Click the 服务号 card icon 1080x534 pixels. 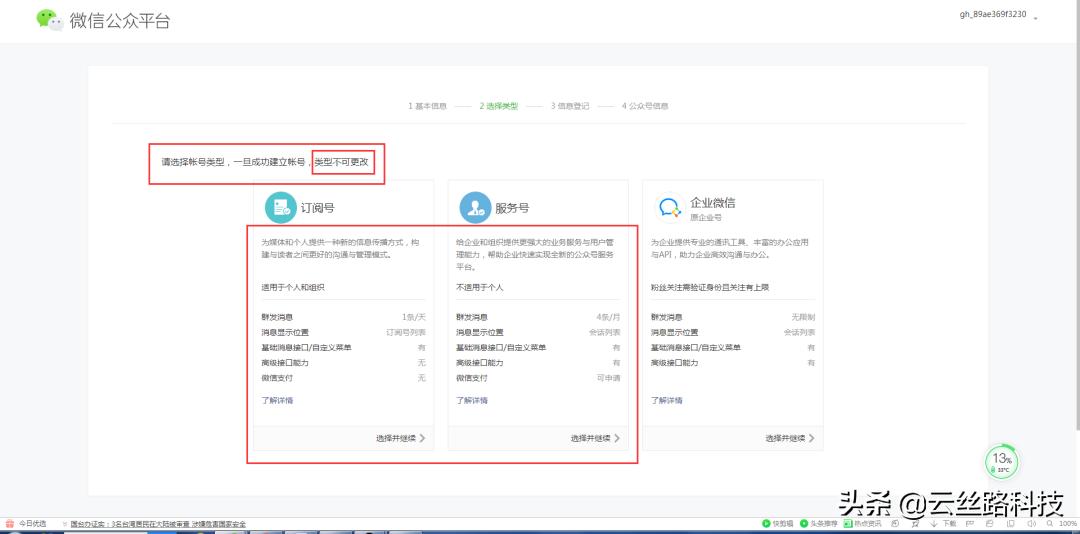(475, 207)
